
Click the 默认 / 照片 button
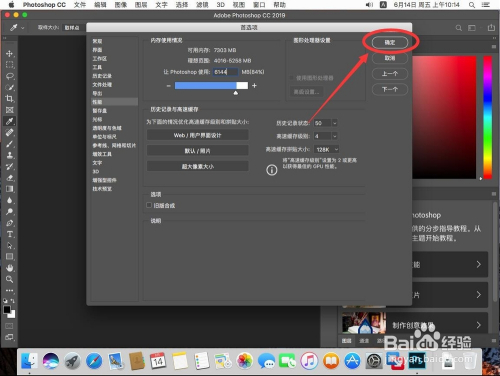[198, 151]
